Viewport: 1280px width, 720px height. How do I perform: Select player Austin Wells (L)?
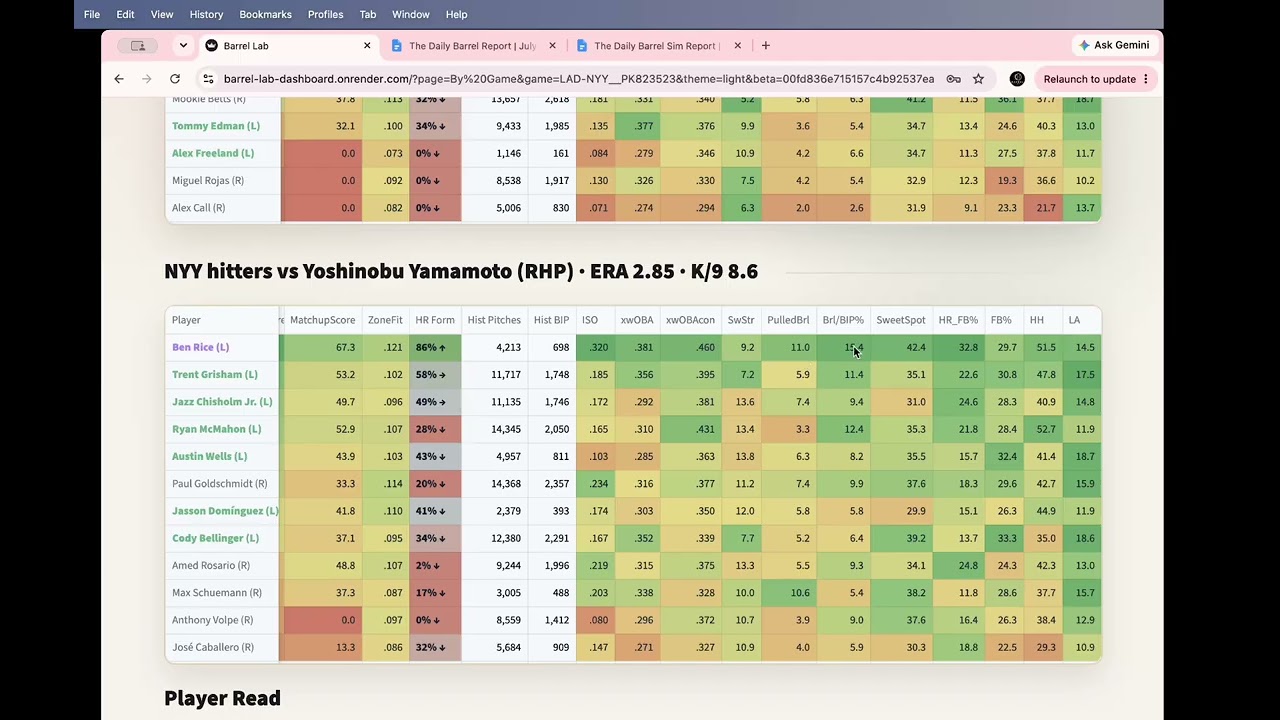pyautogui.click(x=209, y=456)
